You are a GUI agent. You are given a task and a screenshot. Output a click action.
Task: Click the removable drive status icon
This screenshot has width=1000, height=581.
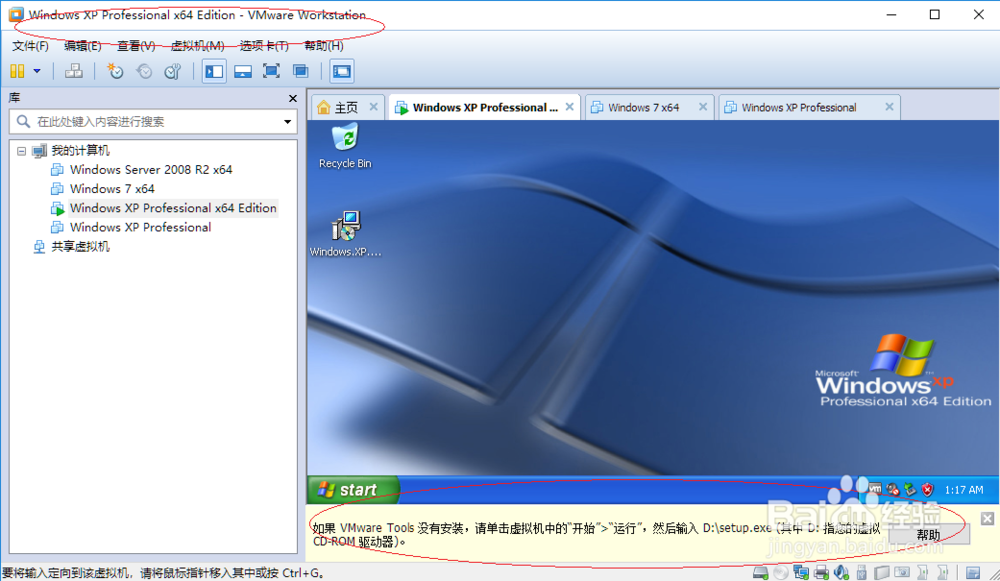[881, 573]
